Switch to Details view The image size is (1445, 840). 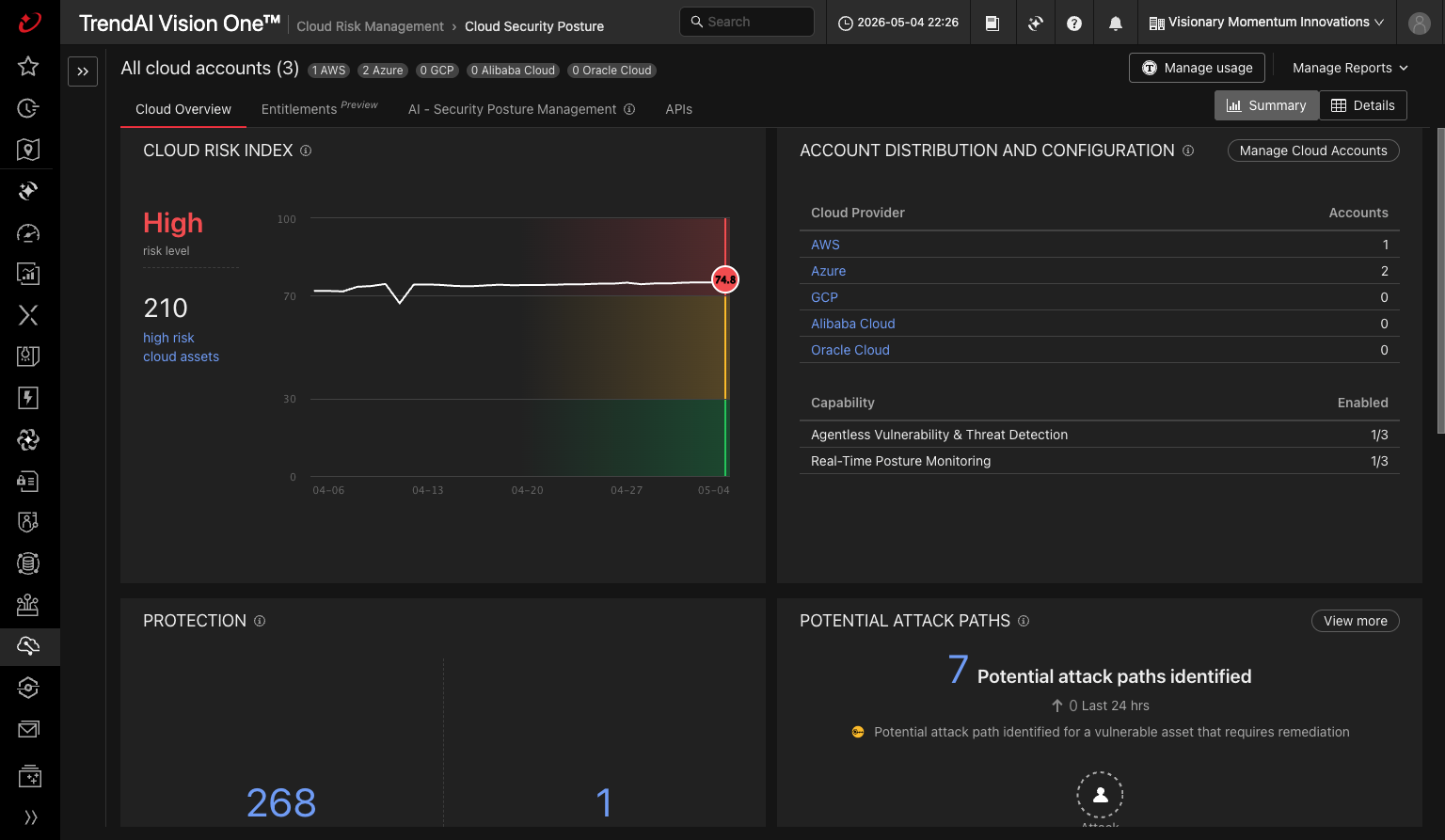pos(1363,105)
